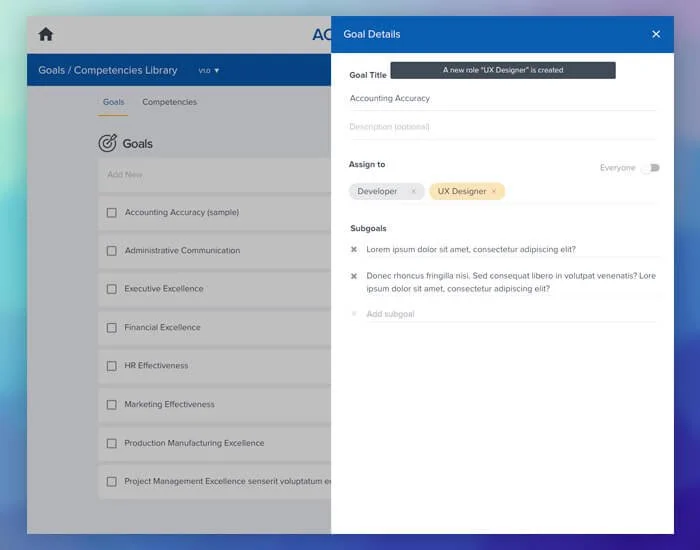The height and width of the screenshot is (550, 700).
Task: Click the Add subgoal input
Action: [x=511, y=314]
